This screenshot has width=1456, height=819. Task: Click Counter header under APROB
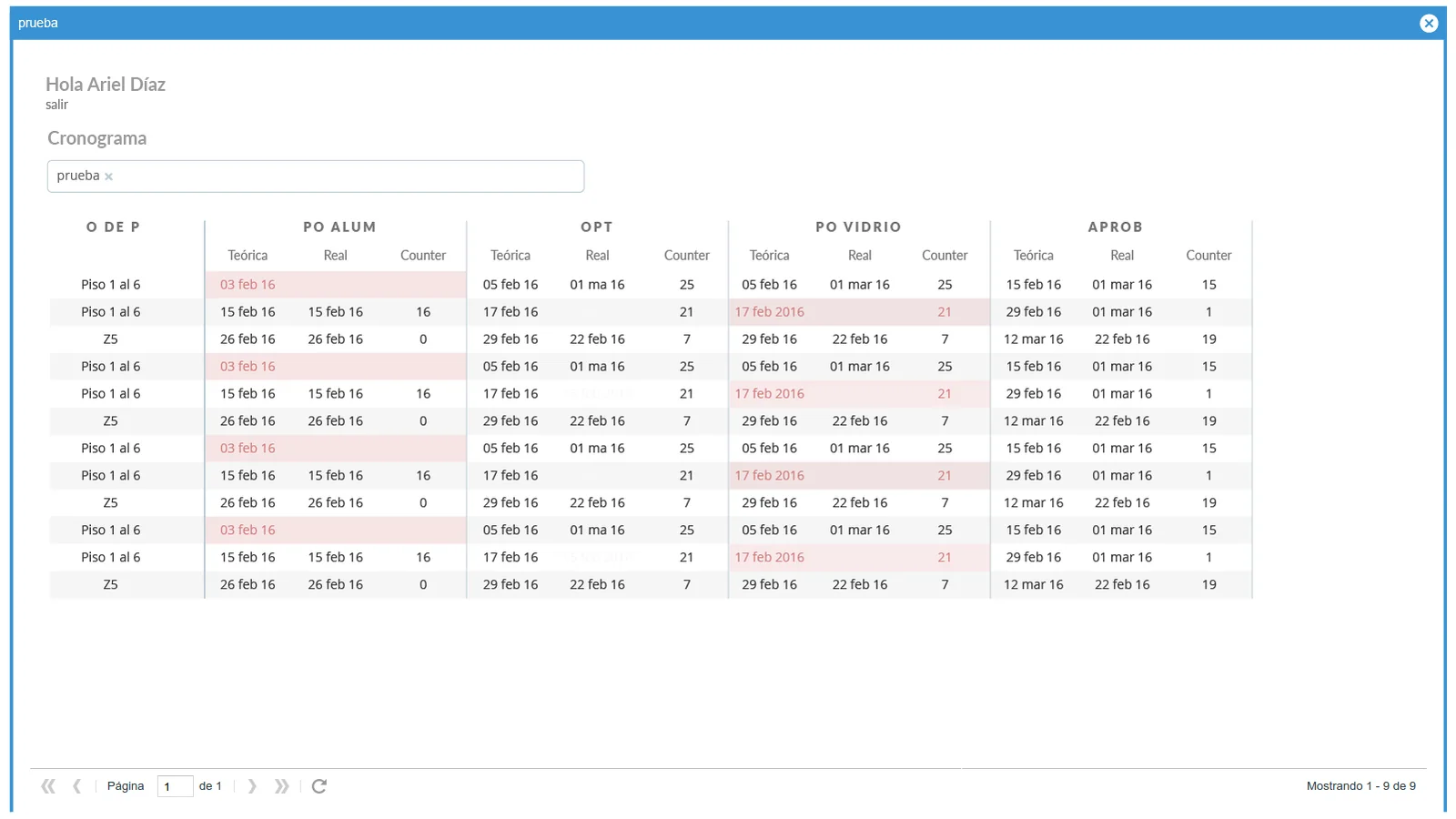point(1208,256)
